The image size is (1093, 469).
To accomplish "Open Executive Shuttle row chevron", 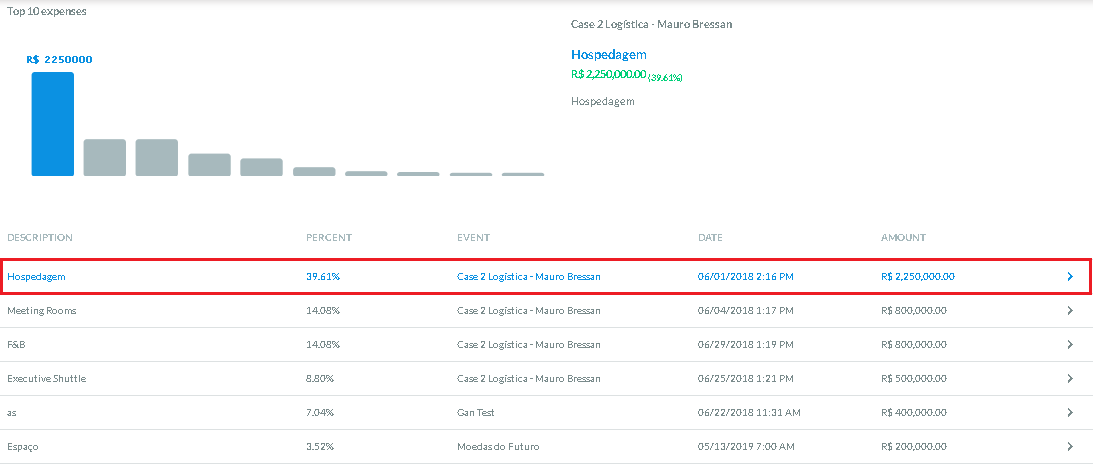I will tap(1070, 378).
